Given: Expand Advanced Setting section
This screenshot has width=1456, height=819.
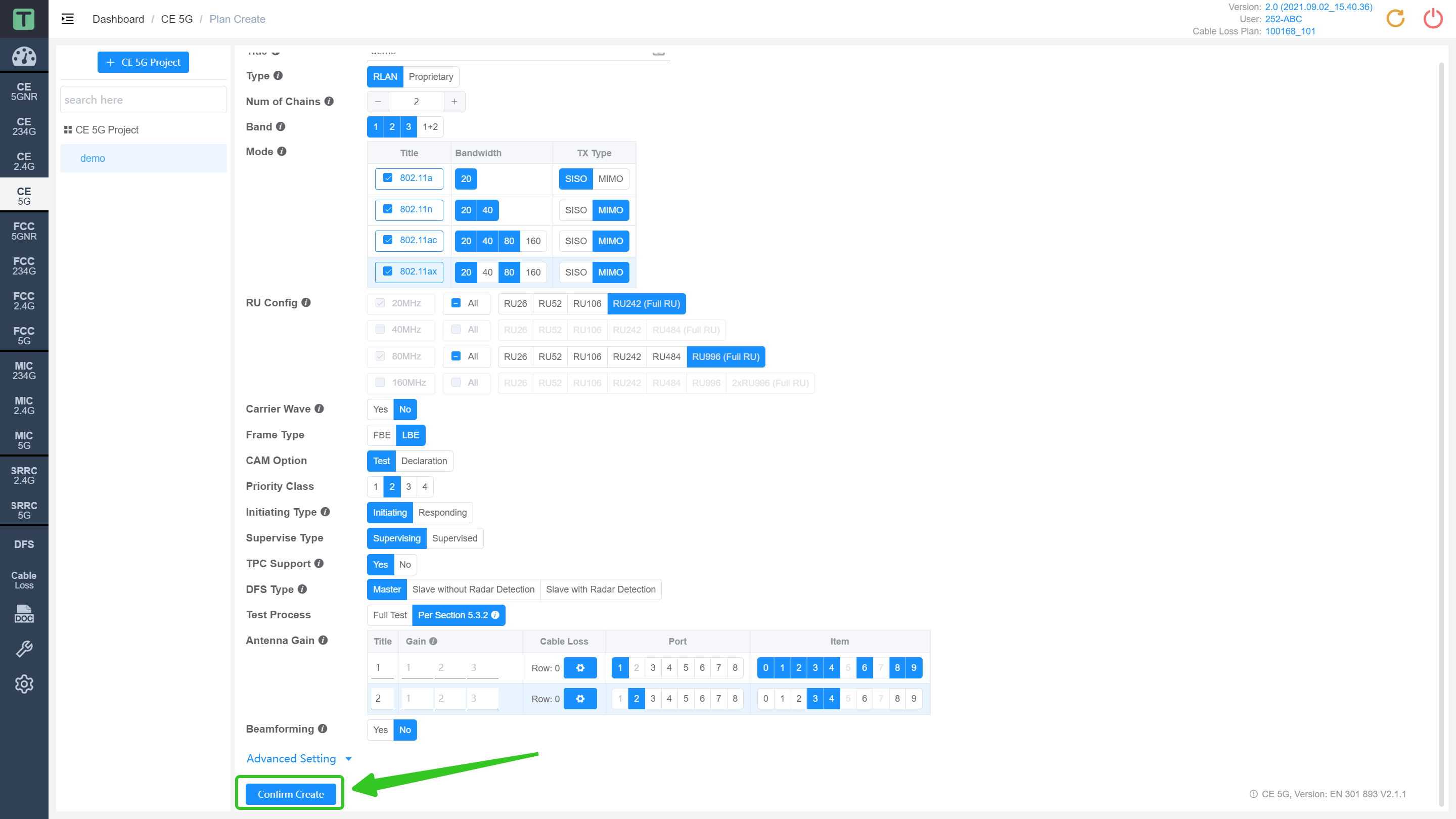Looking at the screenshot, I should pos(296,758).
